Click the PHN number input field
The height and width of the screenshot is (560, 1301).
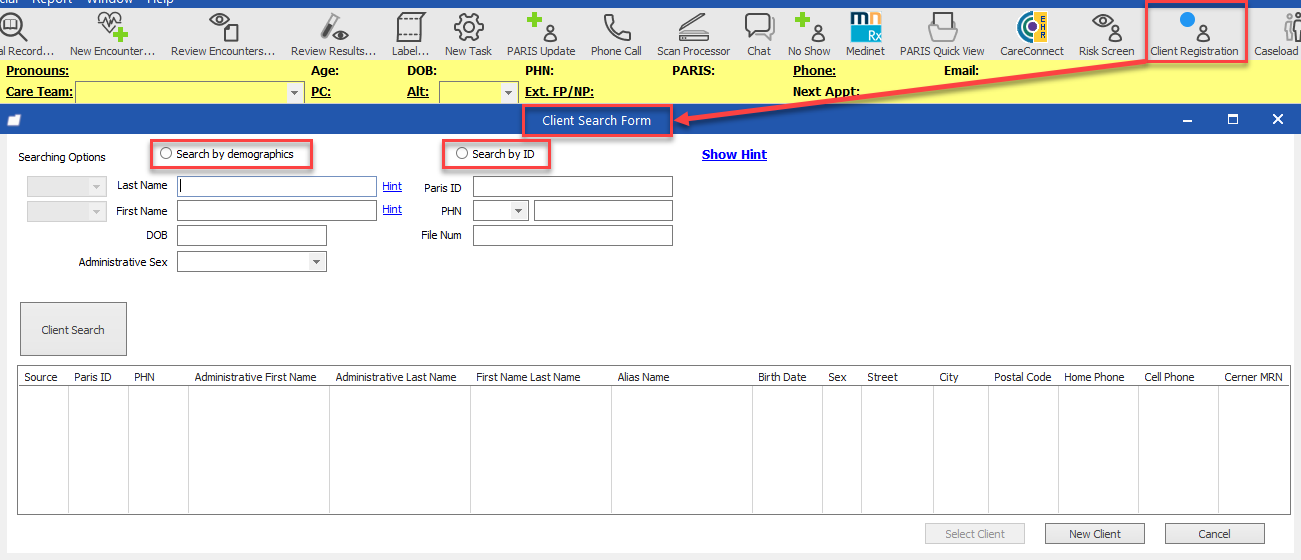pos(603,211)
